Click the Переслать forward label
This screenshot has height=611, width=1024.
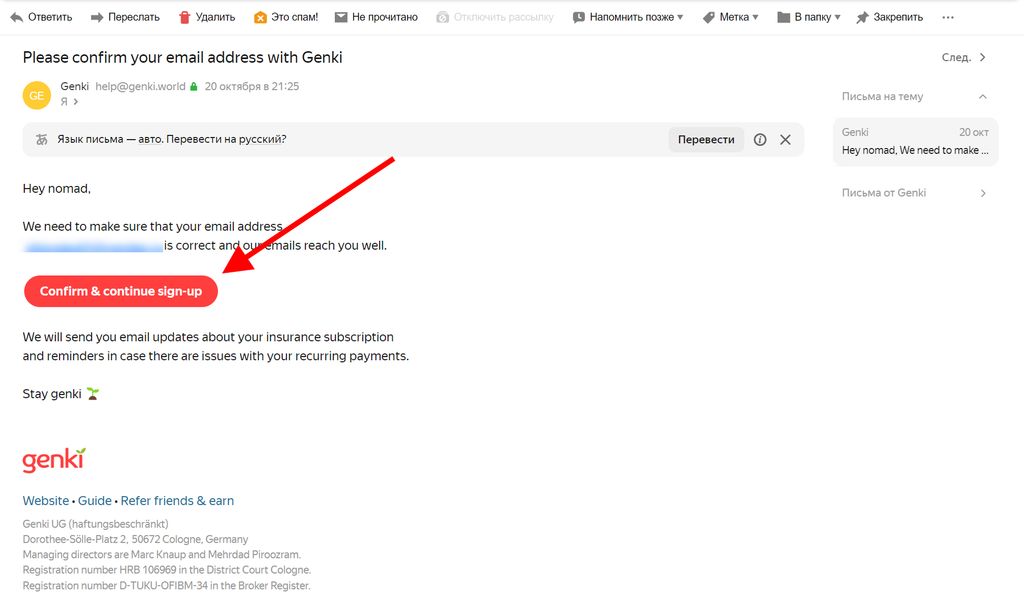coord(134,17)
